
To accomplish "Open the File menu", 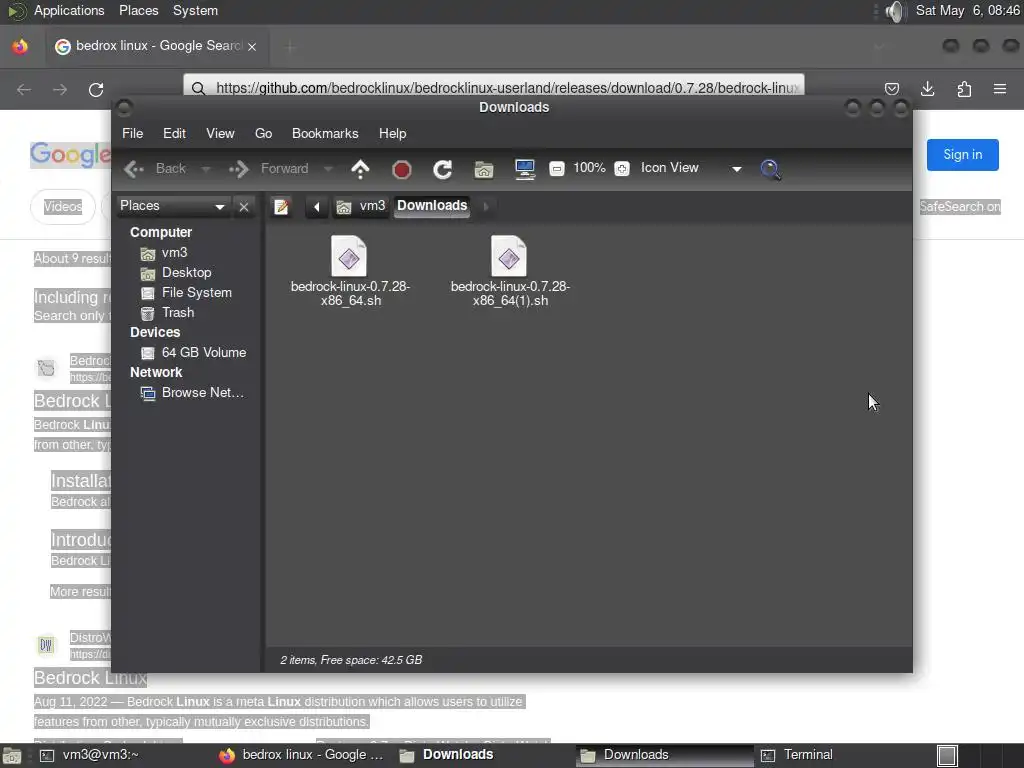I will point(133,133).
